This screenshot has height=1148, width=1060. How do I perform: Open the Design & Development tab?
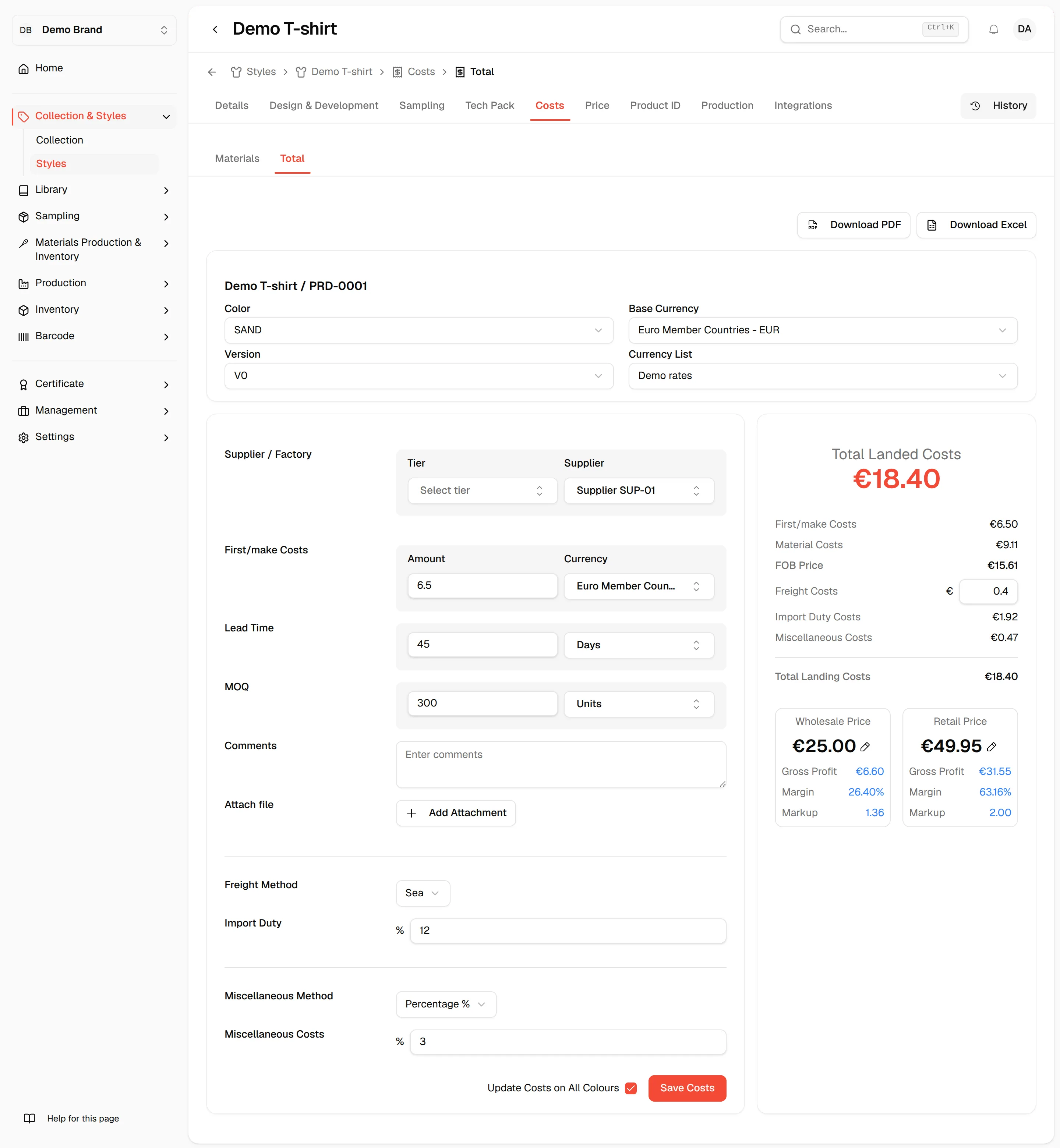tap(324, 106)
